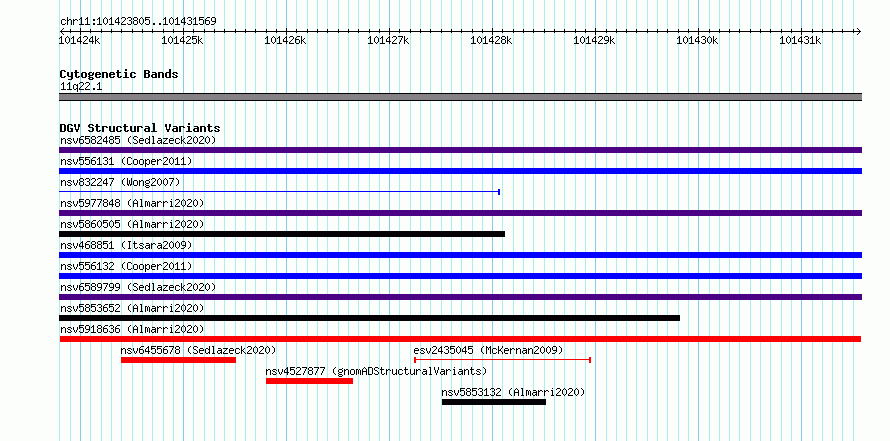Screen dimensions: 890x441
Task: Click nsv5860505 (Almarri2020) label
Action: pyautogui.click(x=132, y=224)
